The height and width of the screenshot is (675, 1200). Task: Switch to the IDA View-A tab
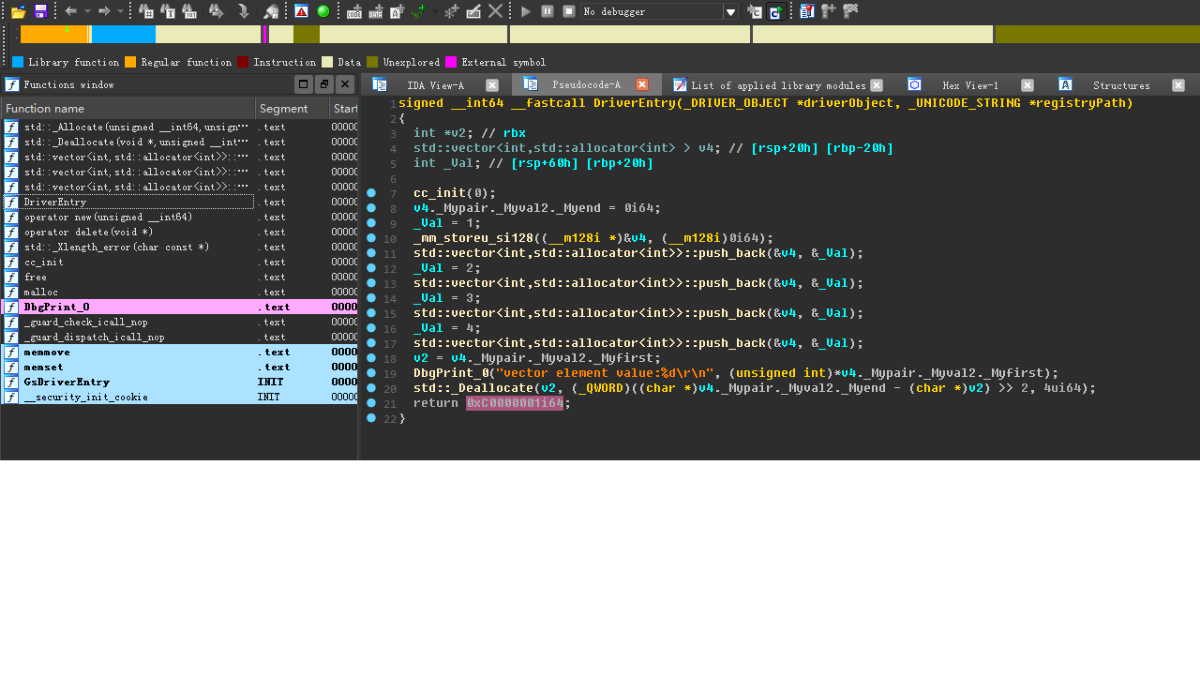[x=435, y=85]
